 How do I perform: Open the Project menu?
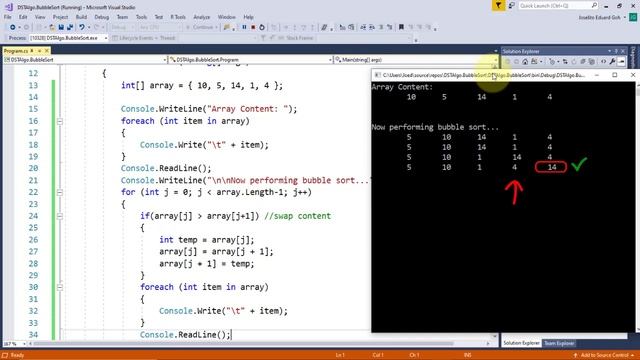(x=60, y=17)
